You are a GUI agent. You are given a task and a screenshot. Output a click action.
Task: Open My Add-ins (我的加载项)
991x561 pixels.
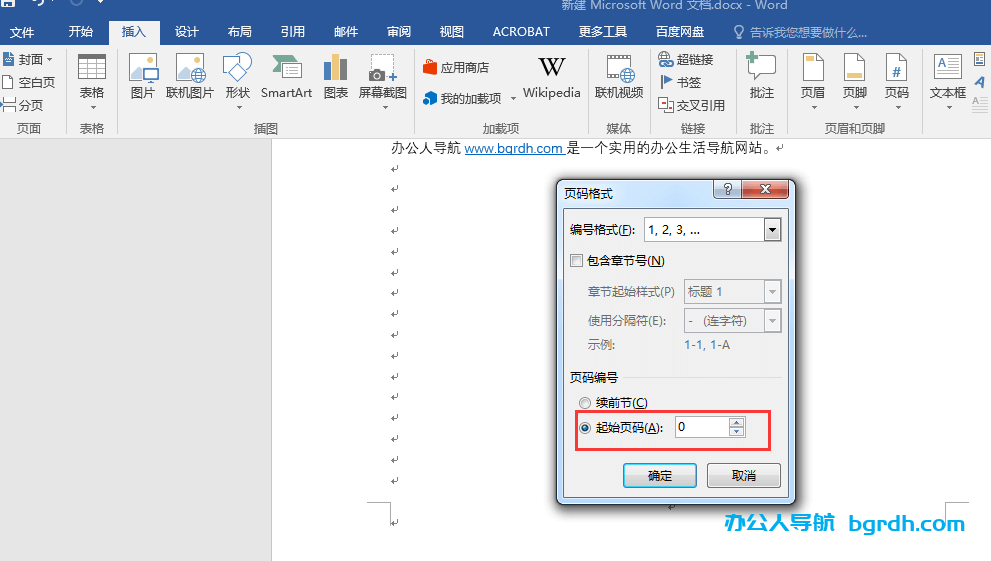pyautogui.click(x=463, y=98)
